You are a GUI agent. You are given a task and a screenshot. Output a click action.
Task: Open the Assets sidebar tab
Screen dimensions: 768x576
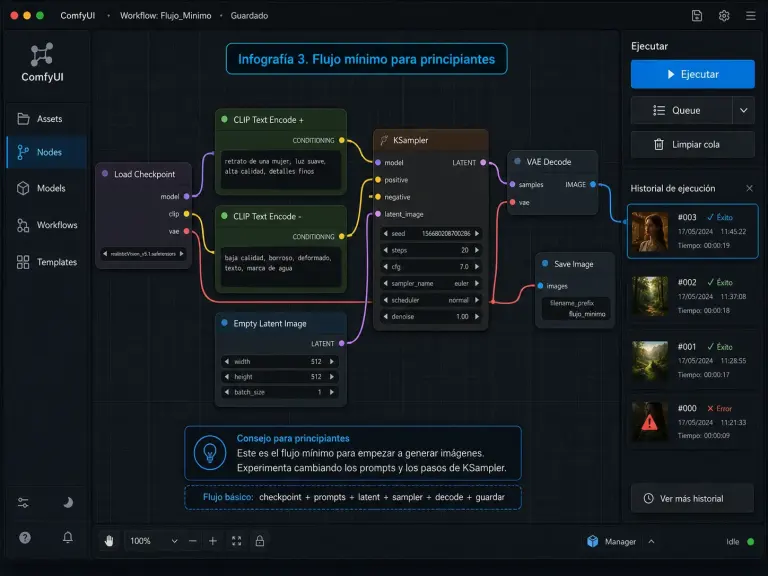tap(47, 119)
